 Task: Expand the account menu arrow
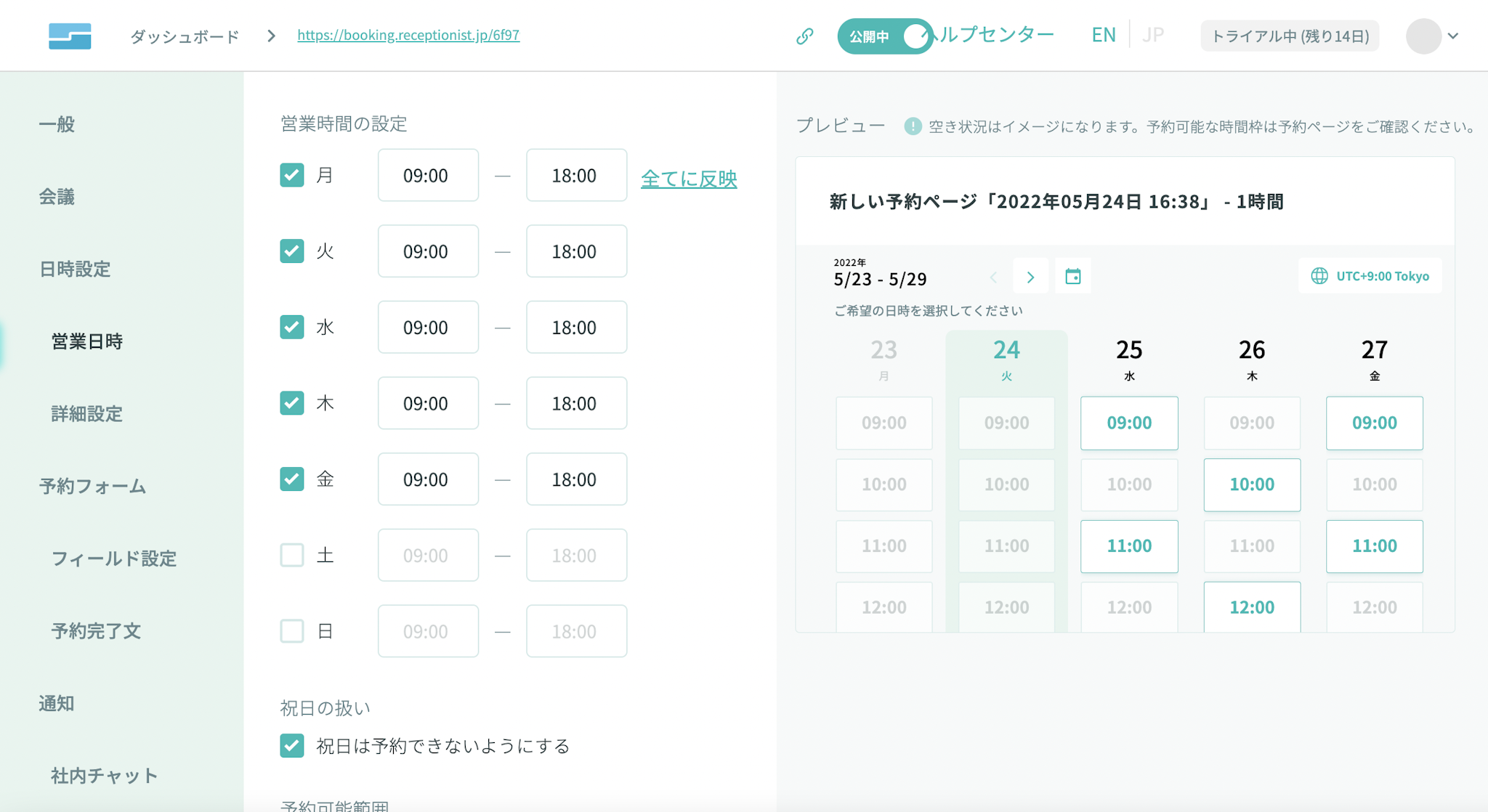[x=1453, y=36]
